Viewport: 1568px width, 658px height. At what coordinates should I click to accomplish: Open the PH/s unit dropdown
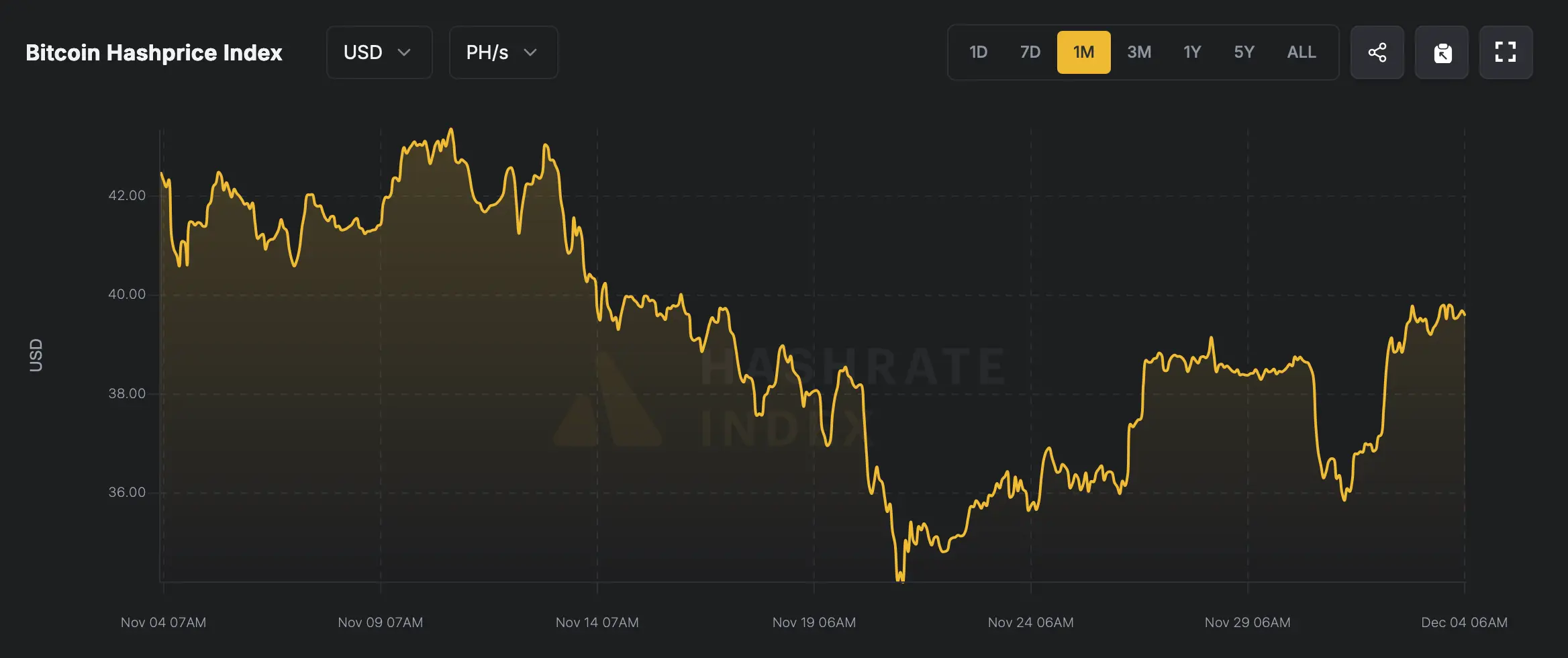(503, 52)
